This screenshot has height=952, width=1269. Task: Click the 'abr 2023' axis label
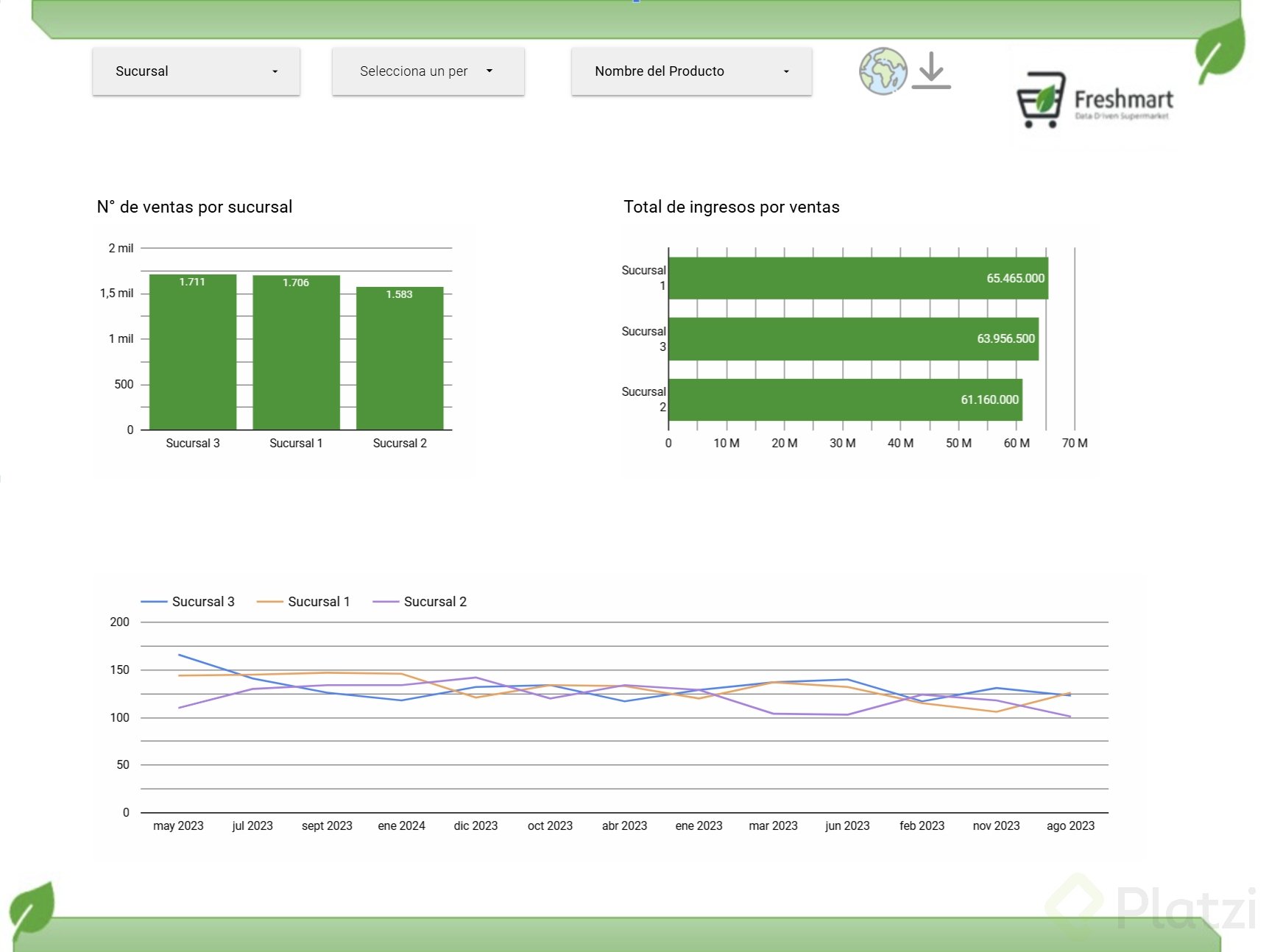(624, 825)
